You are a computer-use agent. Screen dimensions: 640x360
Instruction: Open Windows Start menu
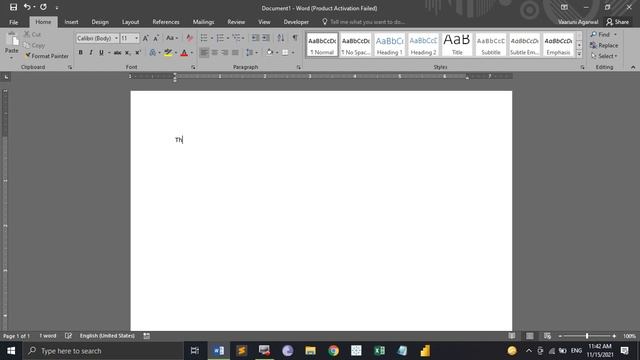coord(11,351)
